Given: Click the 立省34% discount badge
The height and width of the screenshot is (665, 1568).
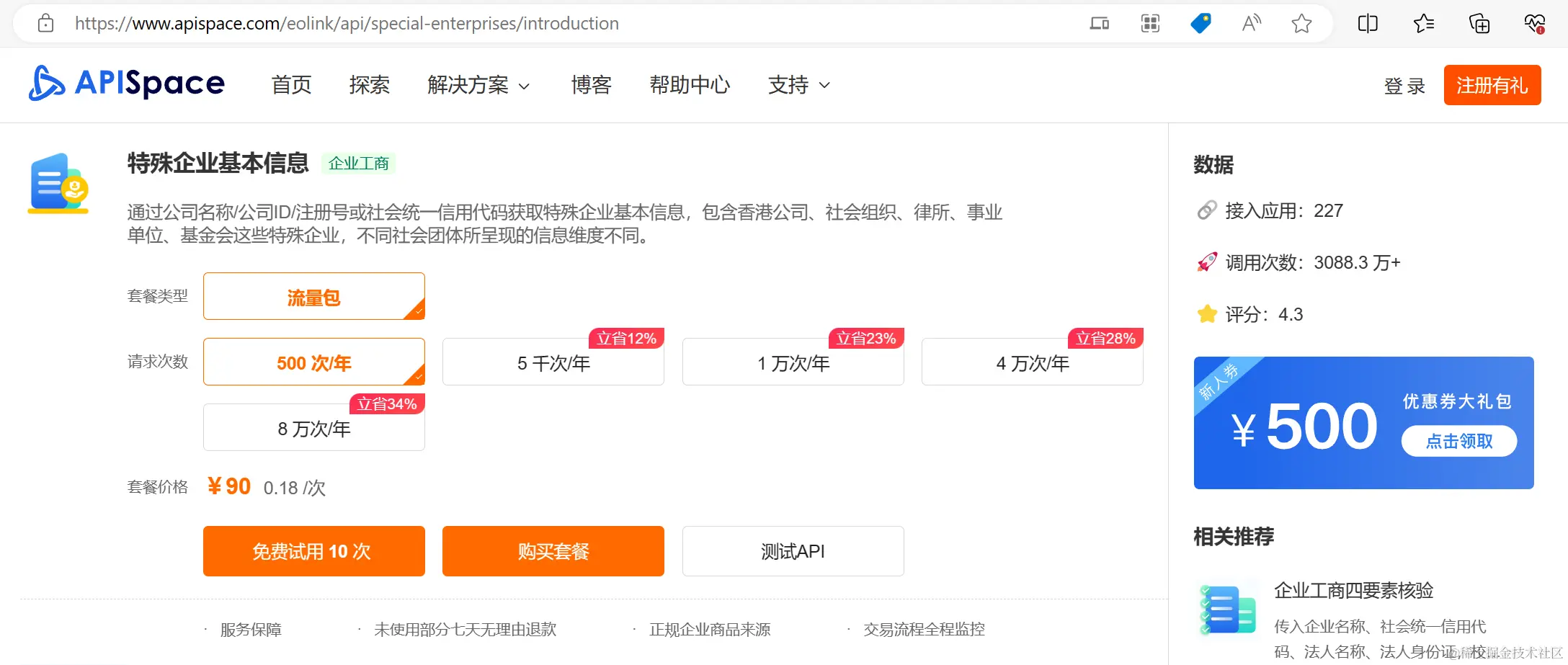Looking at the screenshot, I should [388, 404].
